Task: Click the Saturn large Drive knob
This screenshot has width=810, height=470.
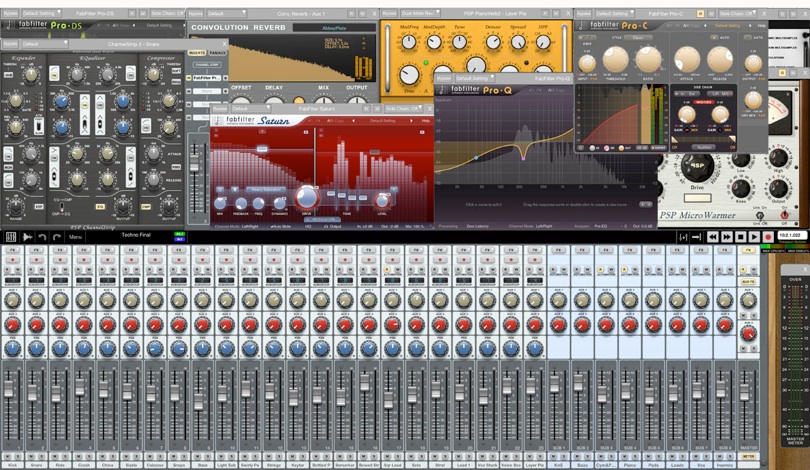Action: point(307,197)
